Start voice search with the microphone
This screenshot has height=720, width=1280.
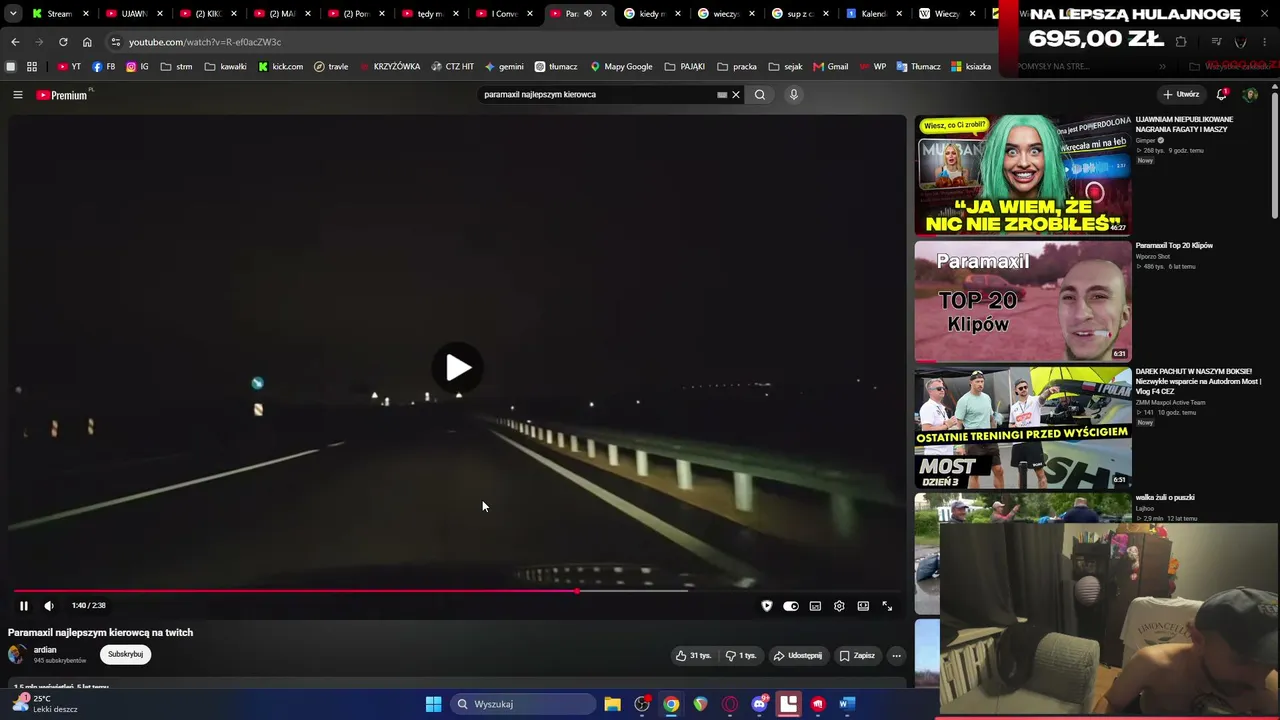794,95
